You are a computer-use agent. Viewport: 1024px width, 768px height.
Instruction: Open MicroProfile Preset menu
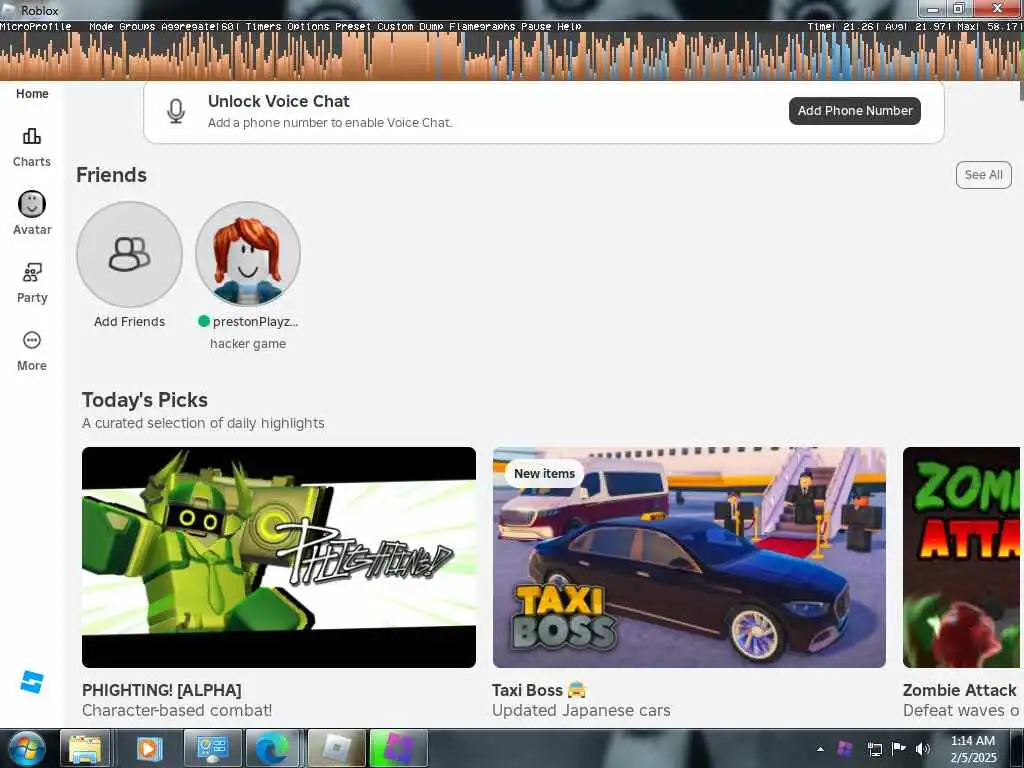point(353,27)
